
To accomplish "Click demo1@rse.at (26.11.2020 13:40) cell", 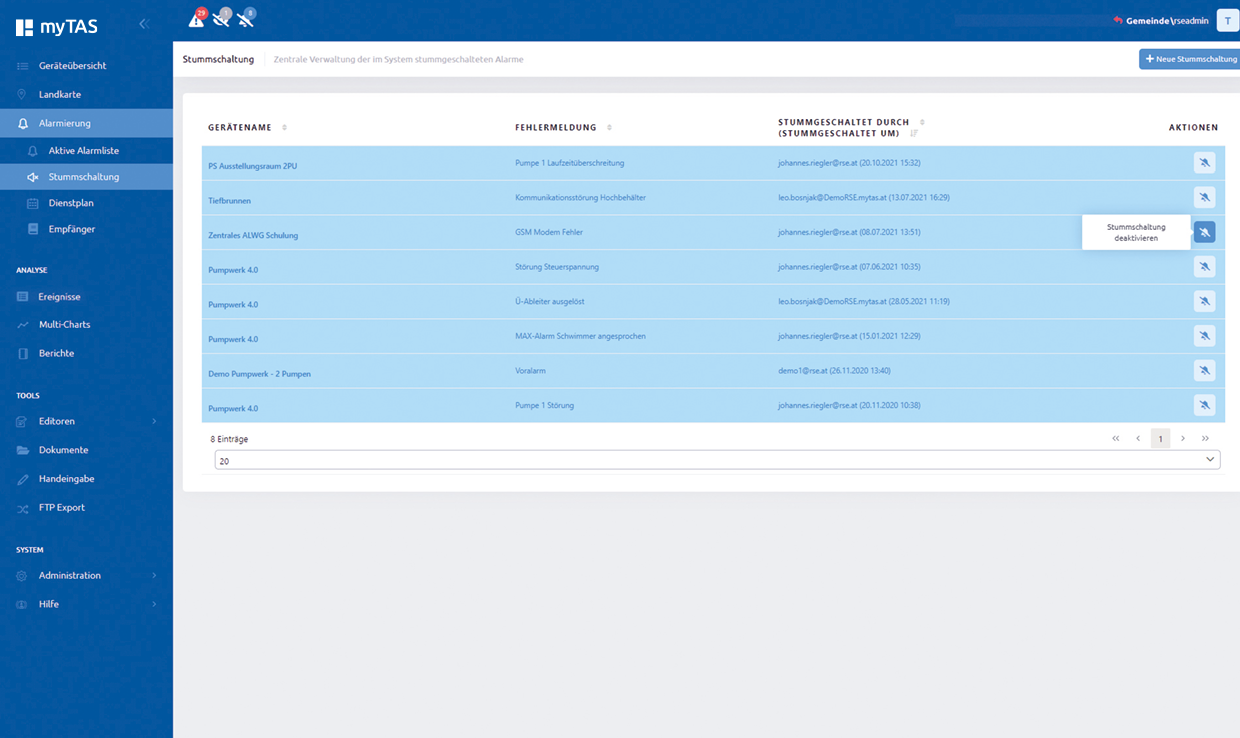I will pyautogui.click(x=834, y=370).
